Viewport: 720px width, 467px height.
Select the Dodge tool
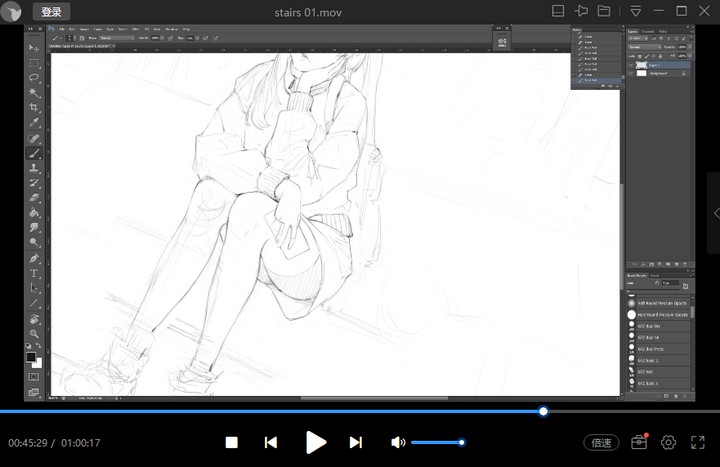[34, 242]
